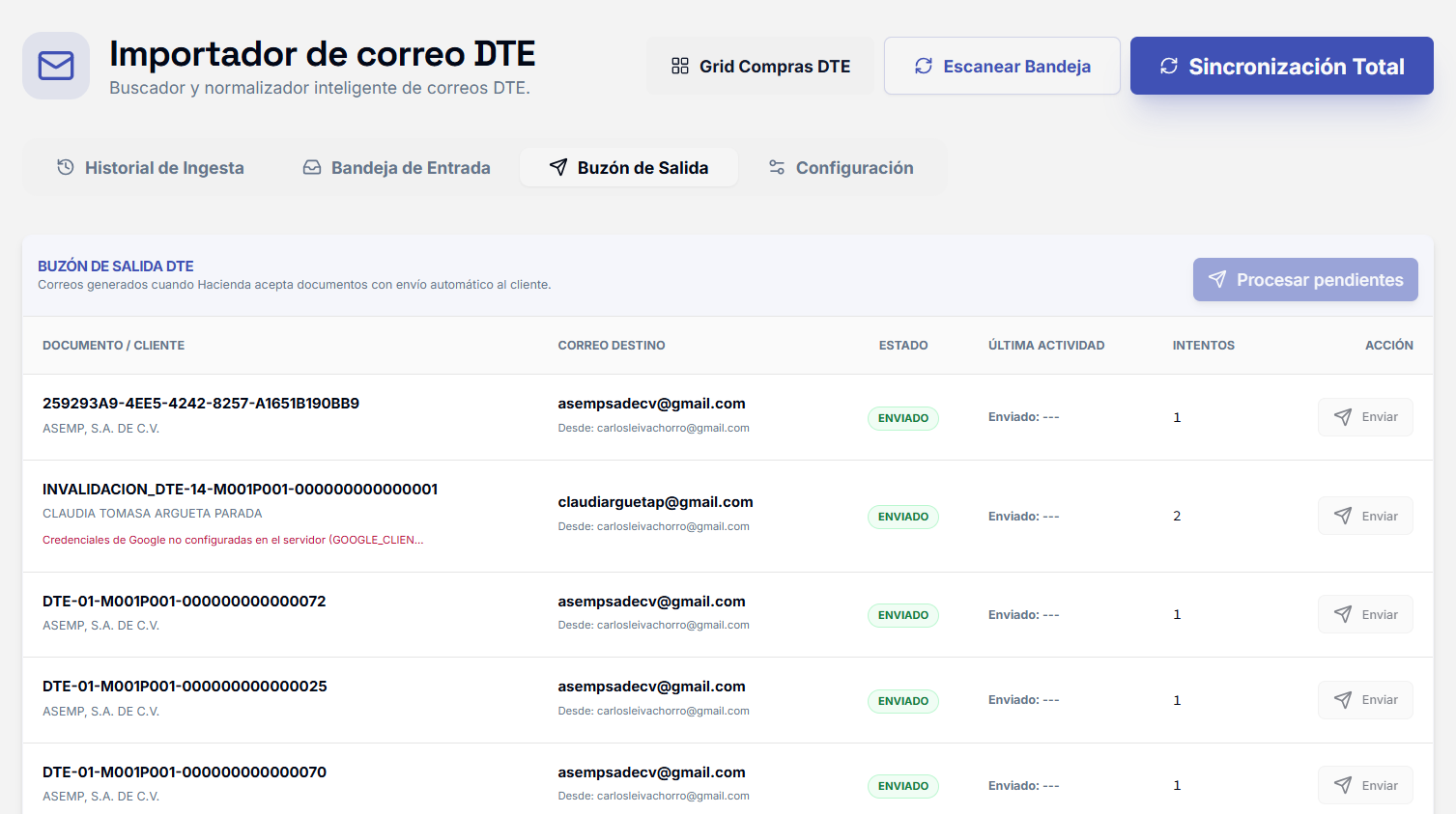Select document ID 259293A9-4EE5-4242-8257-A1651B190BB9
Image resolution: width=1456 pixels, height=814 pixels.
click(x=201, y=404)
